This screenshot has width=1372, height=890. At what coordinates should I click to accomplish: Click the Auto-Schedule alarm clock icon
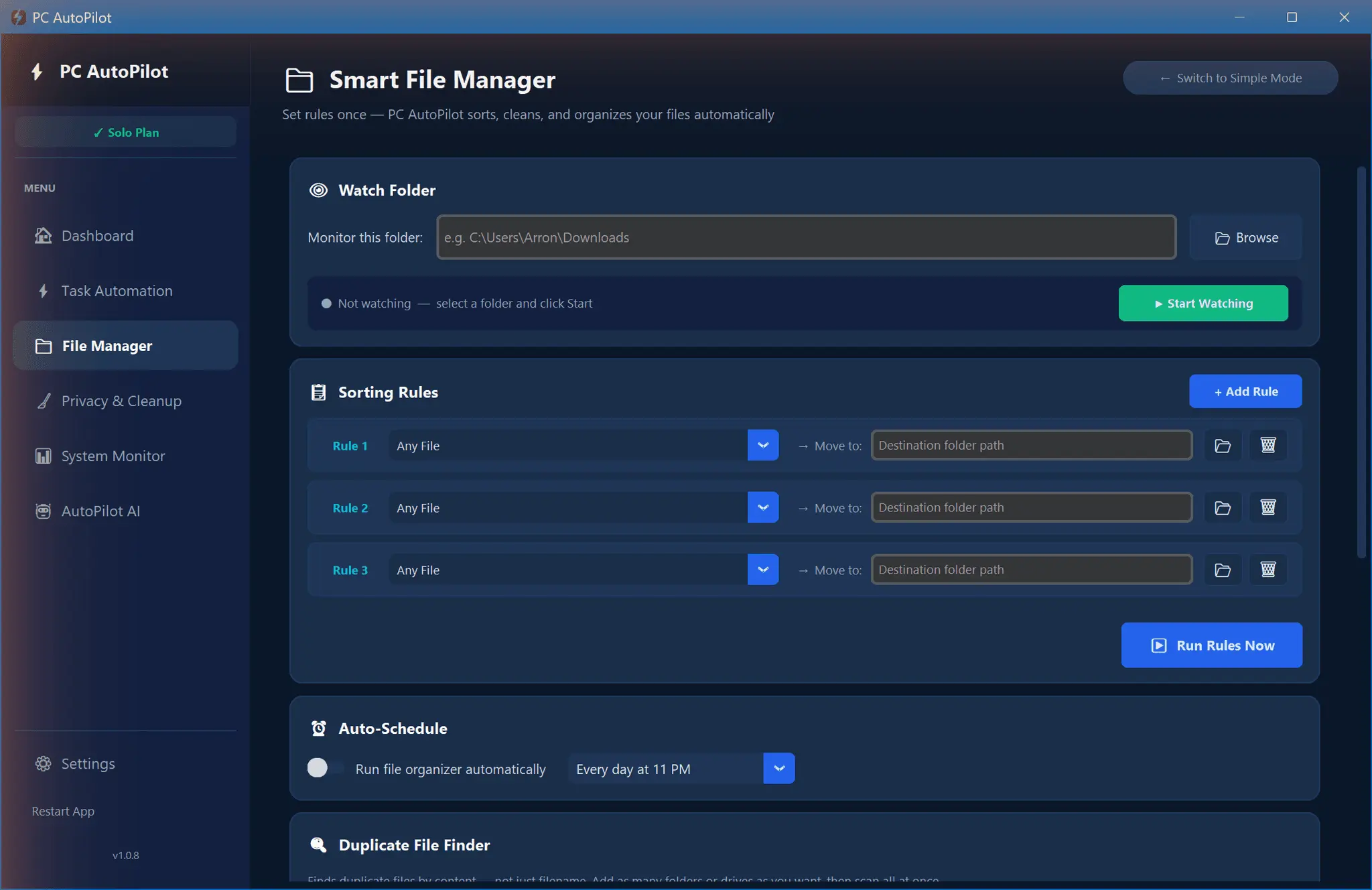point(319,728)
